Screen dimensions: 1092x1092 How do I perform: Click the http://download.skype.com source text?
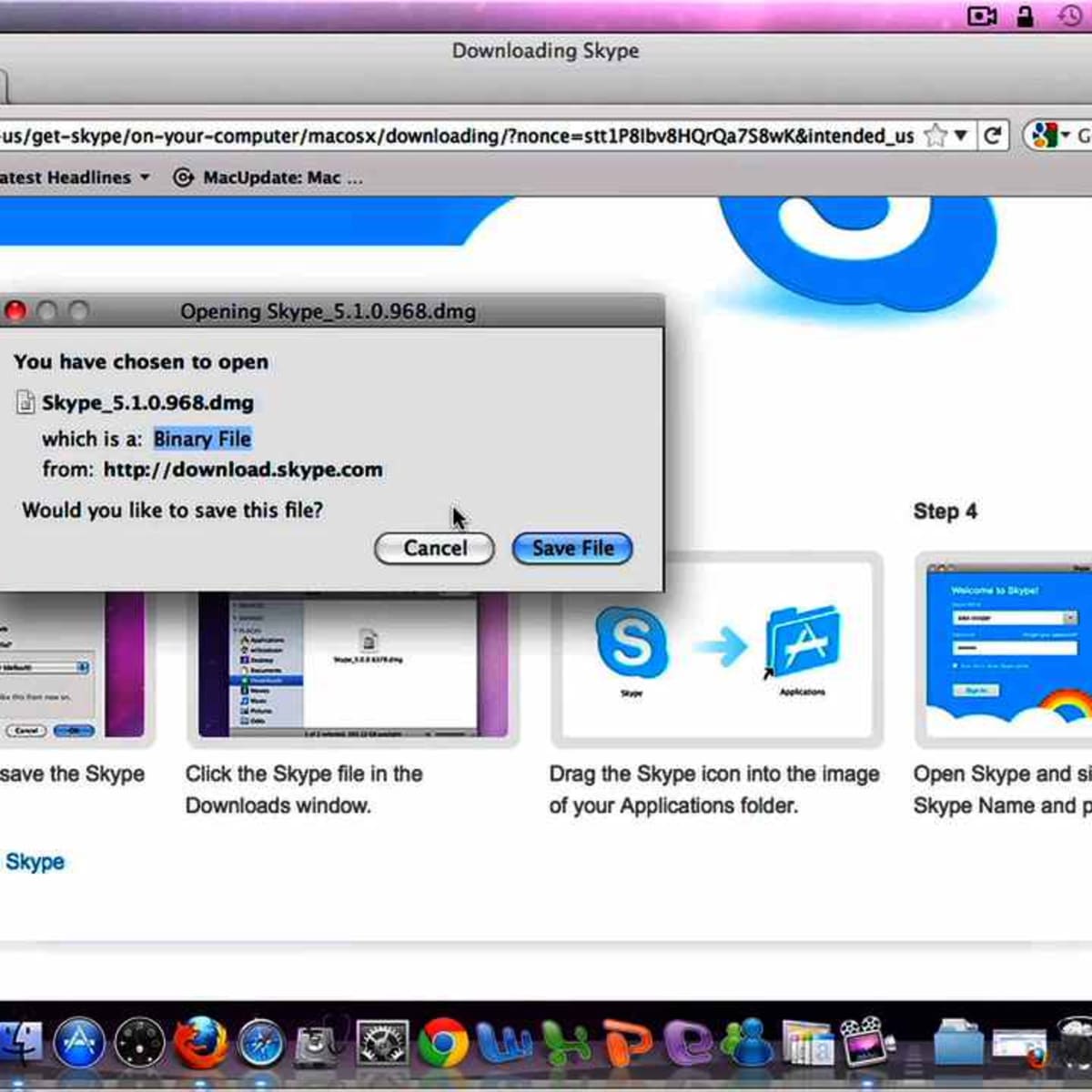click(243, 470)
